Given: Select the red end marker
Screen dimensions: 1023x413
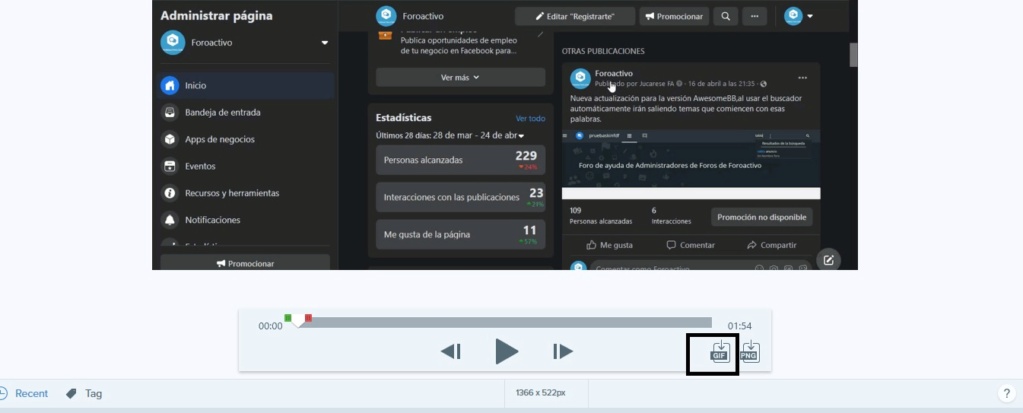Looking at the screenshot, I should click(309, 318).
